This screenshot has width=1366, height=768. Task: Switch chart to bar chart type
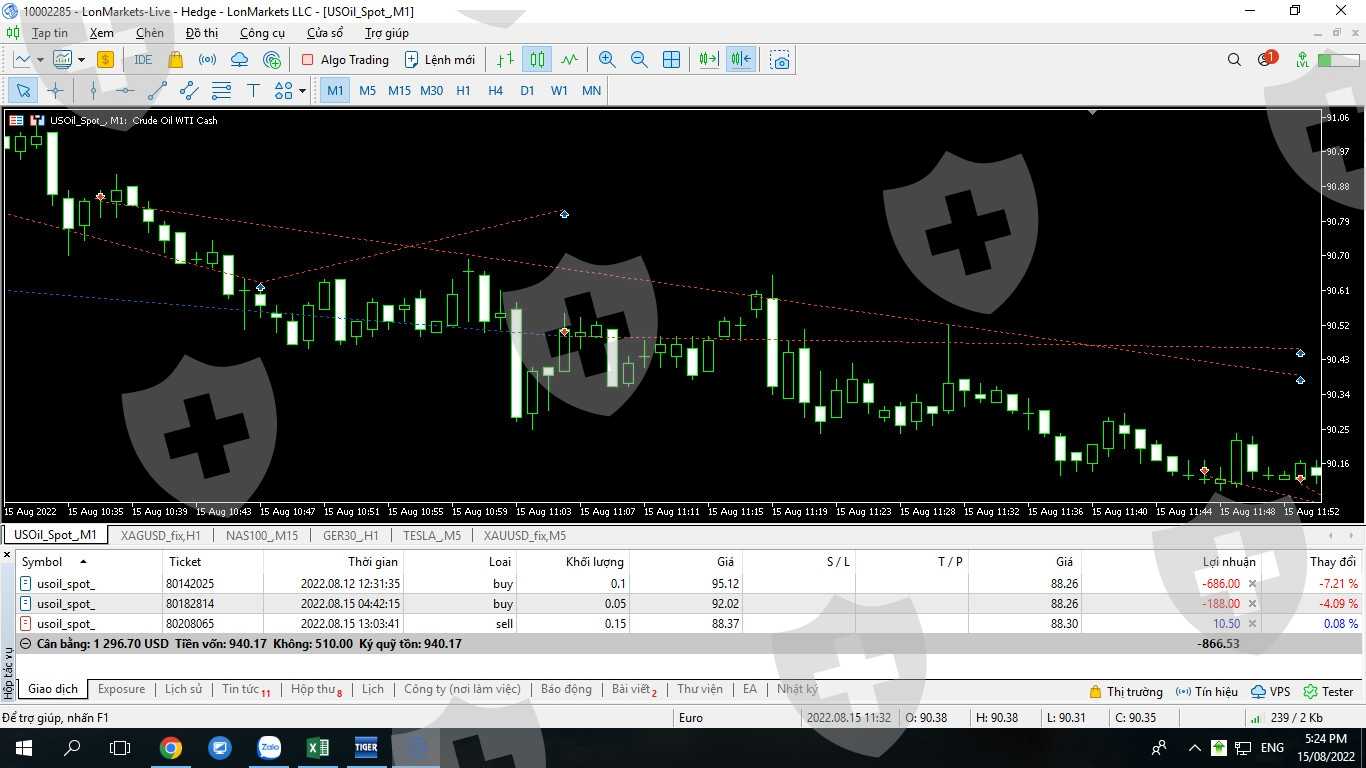pyautogui.click(x=506, y=60)
